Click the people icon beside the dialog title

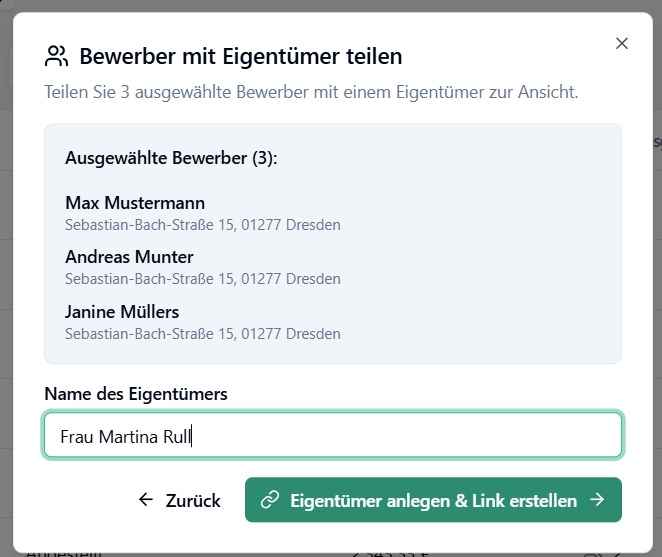click(x=57, y=55)
